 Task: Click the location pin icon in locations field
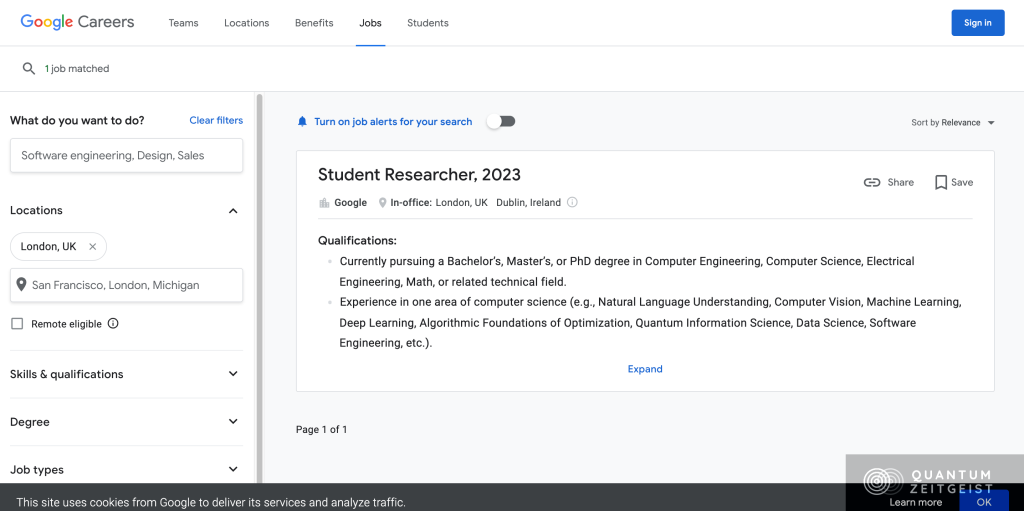click(x=21, y=285)
